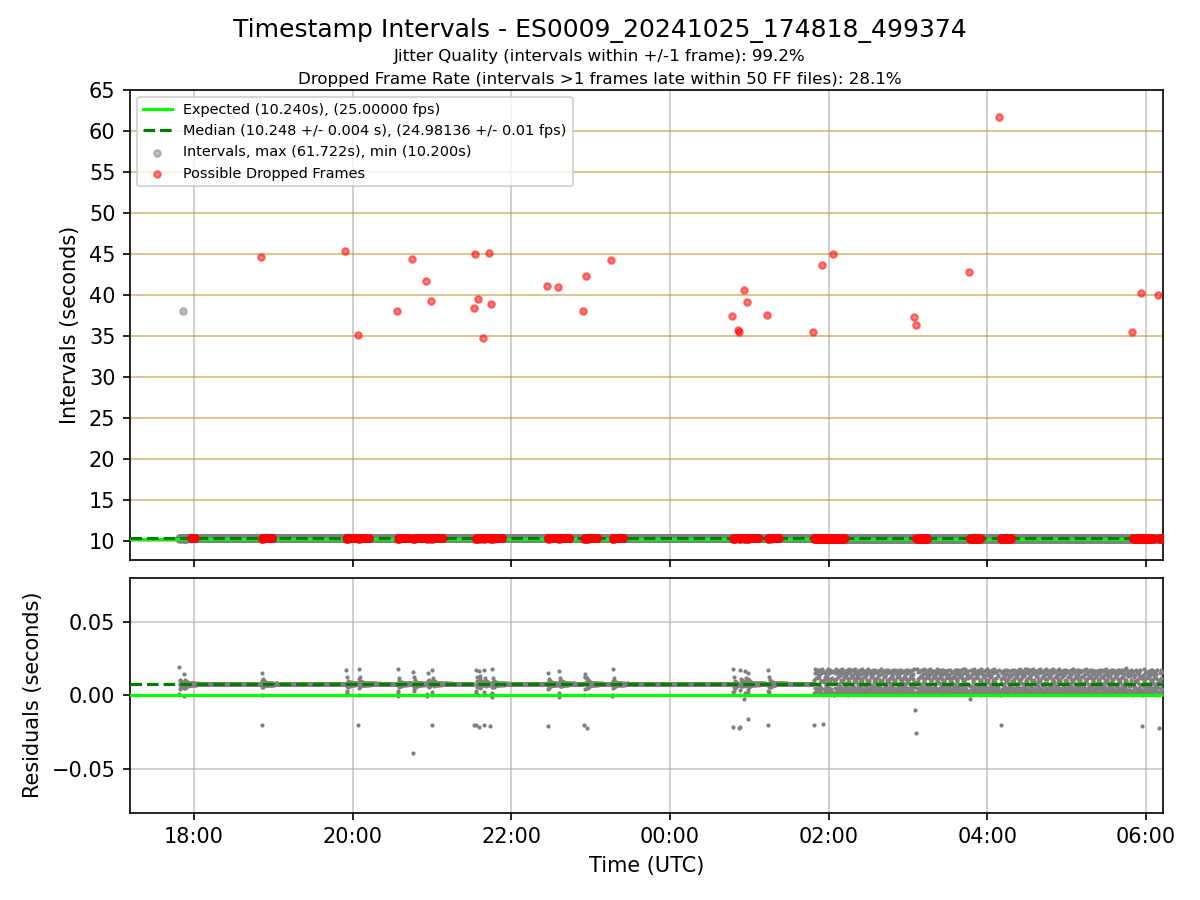Click the lone gray interval point near 38 seconds
The height and width of the screenshot is (900, 1200).
183,311
